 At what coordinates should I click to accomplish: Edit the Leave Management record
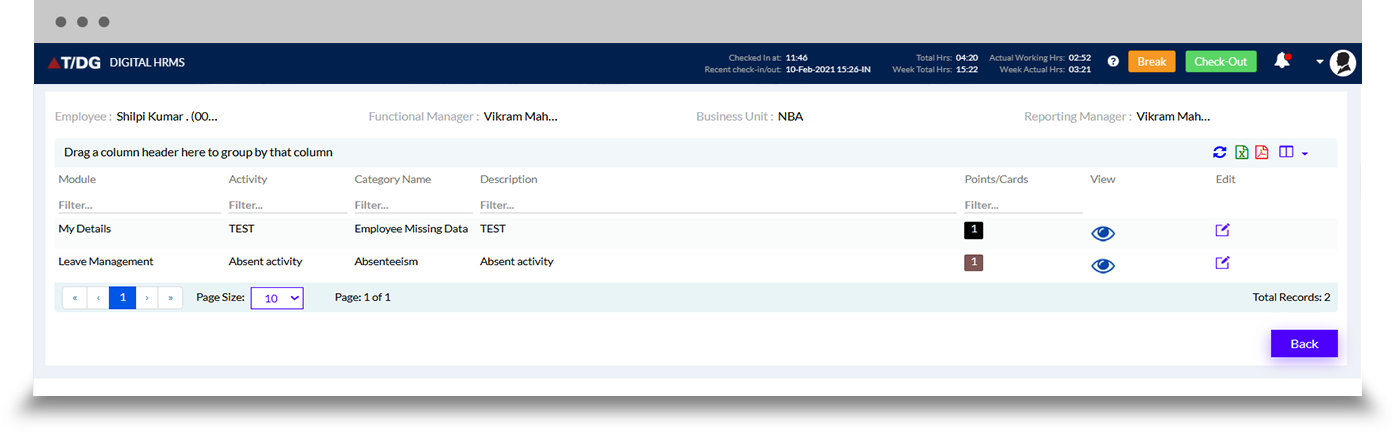point(1222,263)
